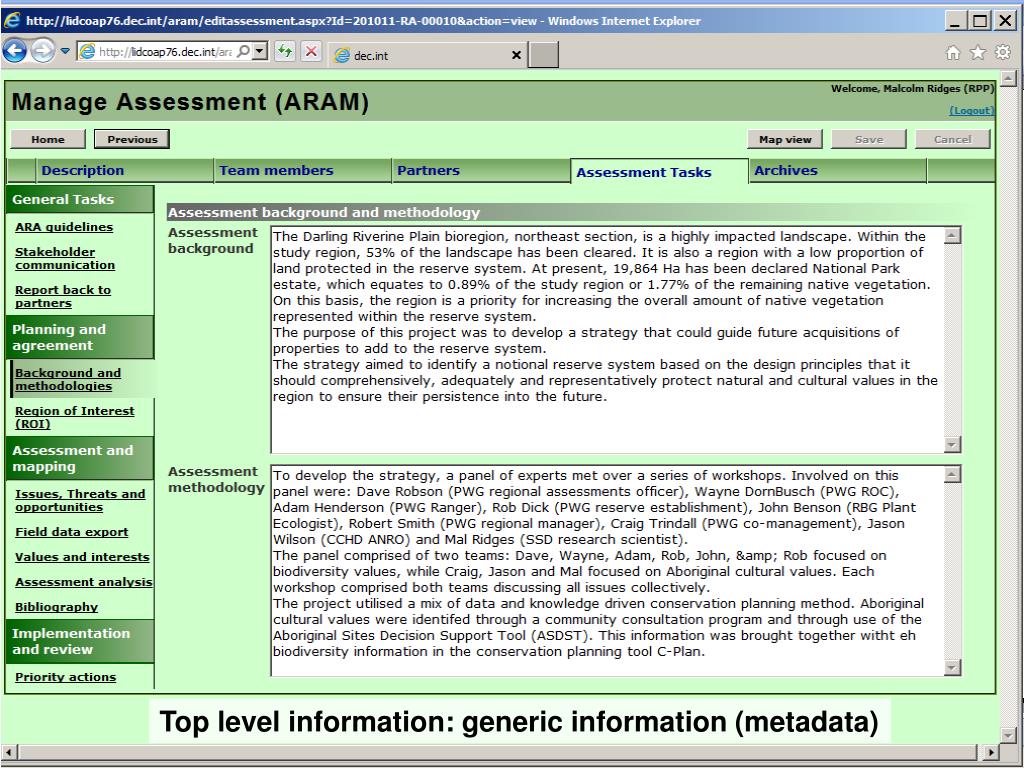The height and width of the screenshot is (768, 1024).
Task: Open Favorites with the star icon
Action: 978,53
